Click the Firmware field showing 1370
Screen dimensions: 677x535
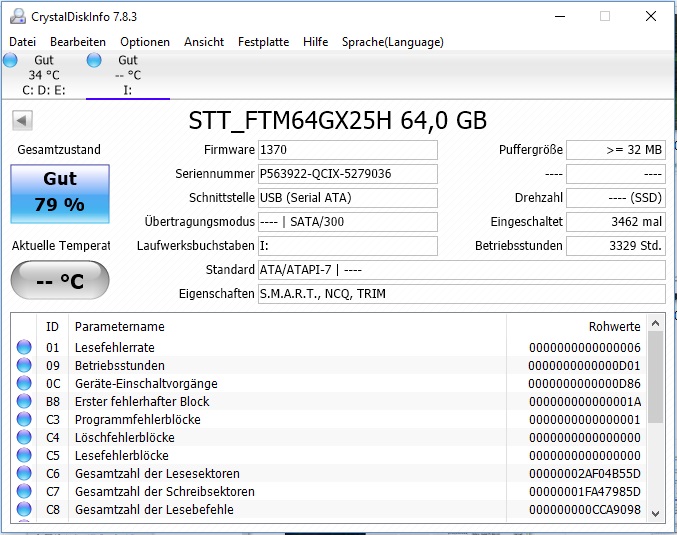pos(348,150)
